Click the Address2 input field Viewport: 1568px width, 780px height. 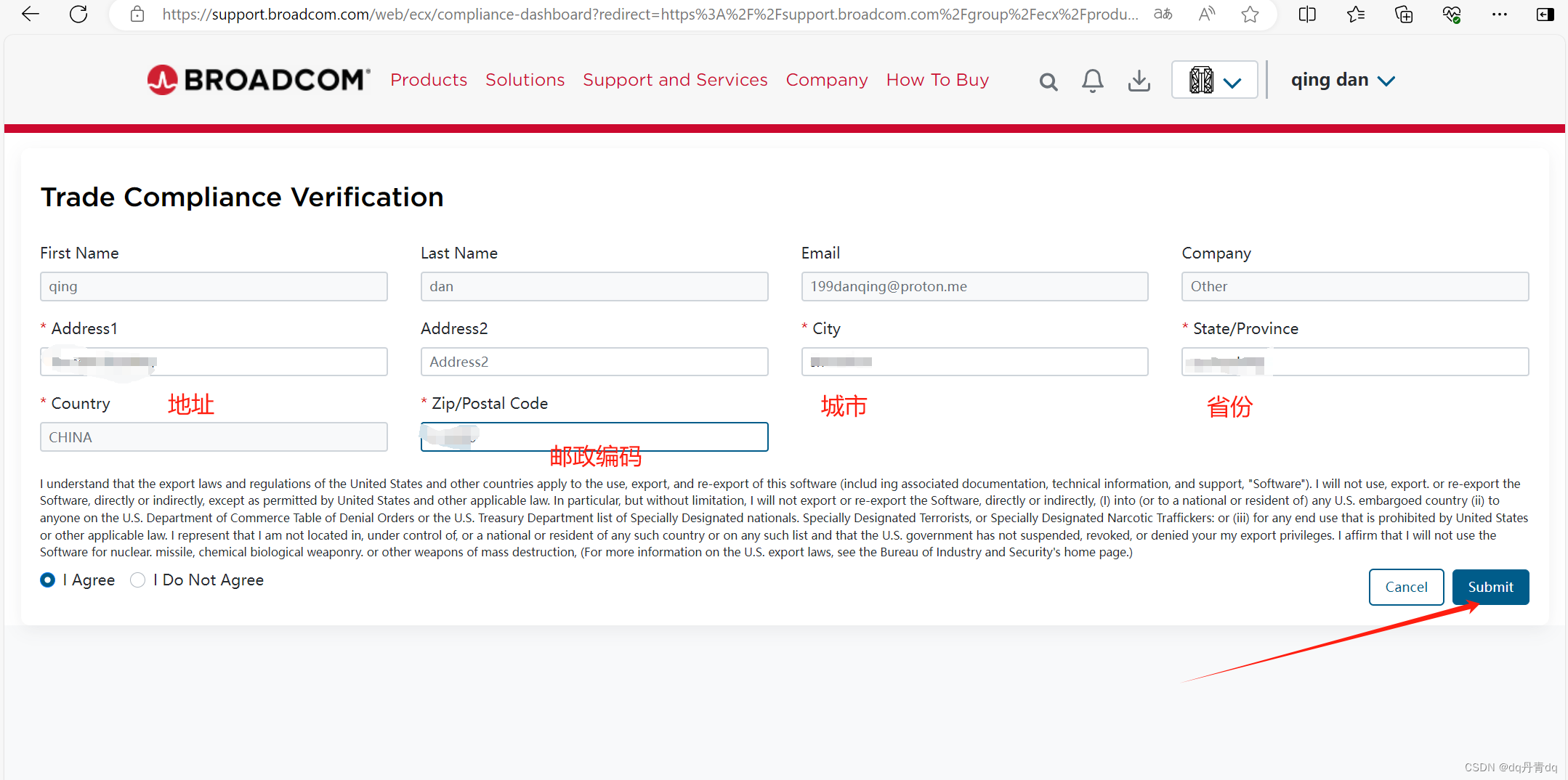click(x=594, y=362)
